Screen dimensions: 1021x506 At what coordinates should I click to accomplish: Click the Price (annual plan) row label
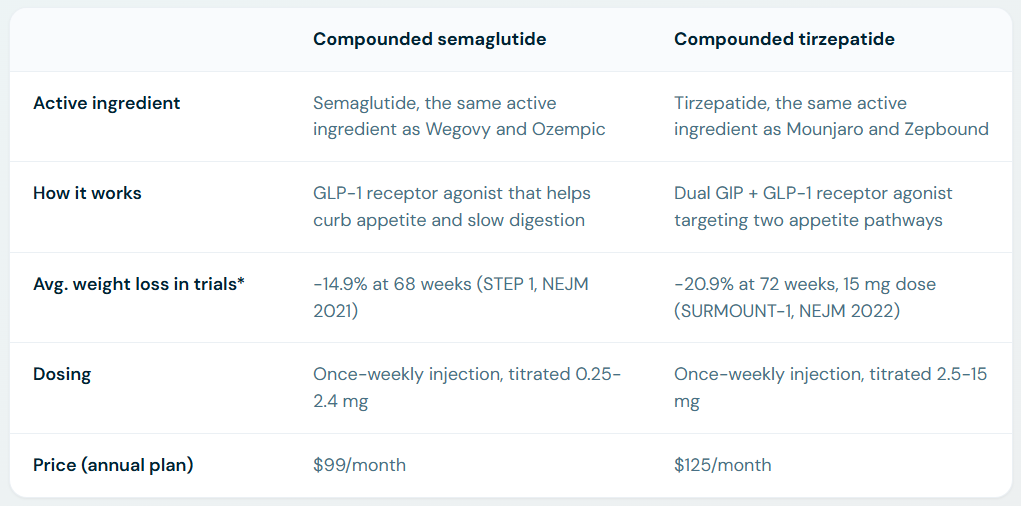coord(113,465)
